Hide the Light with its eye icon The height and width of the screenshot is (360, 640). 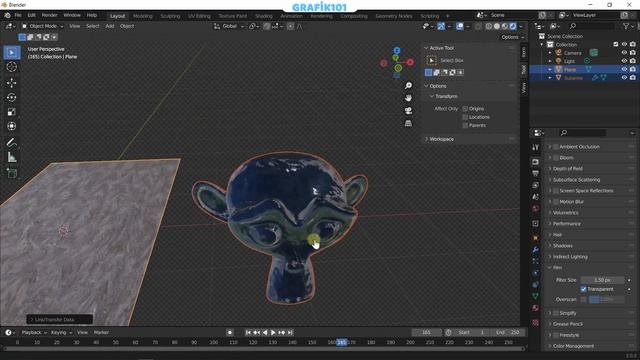click(x=624, y=61)
